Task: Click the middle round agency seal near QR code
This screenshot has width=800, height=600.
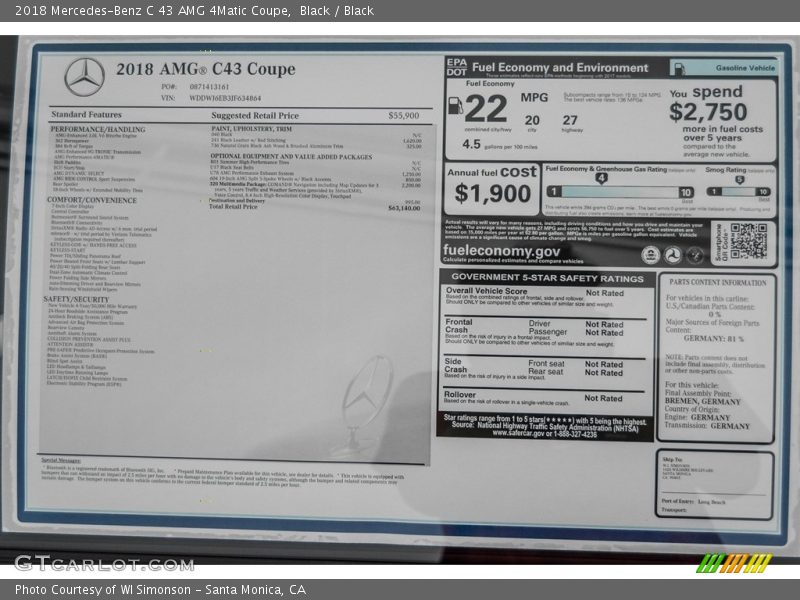Action: 673,255
